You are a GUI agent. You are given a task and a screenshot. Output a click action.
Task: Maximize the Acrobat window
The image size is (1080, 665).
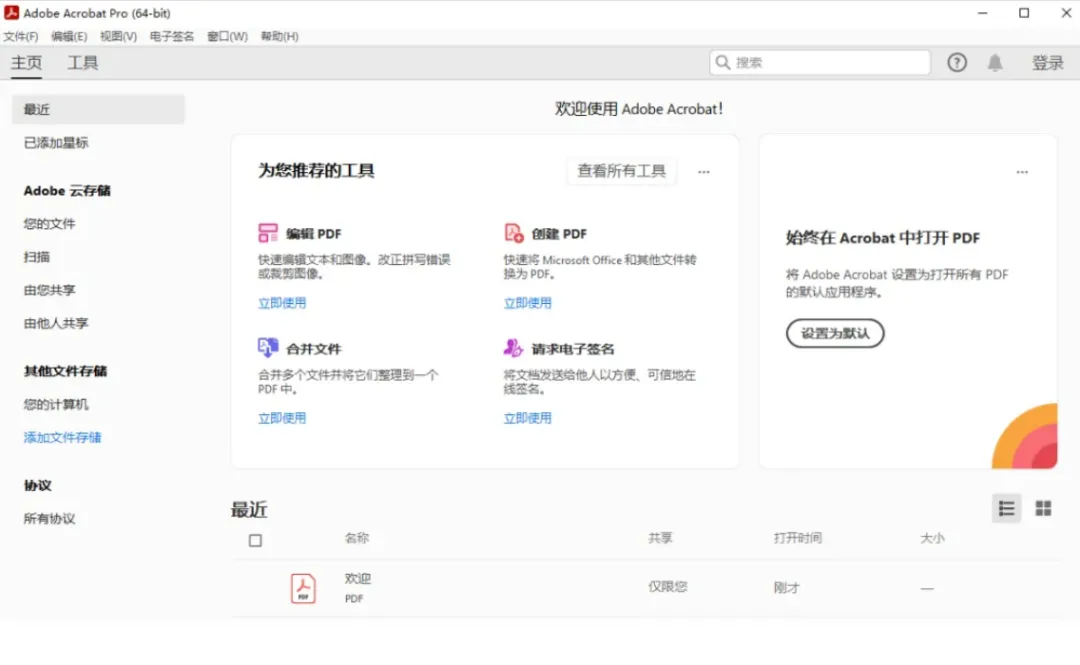[1024, 12]
